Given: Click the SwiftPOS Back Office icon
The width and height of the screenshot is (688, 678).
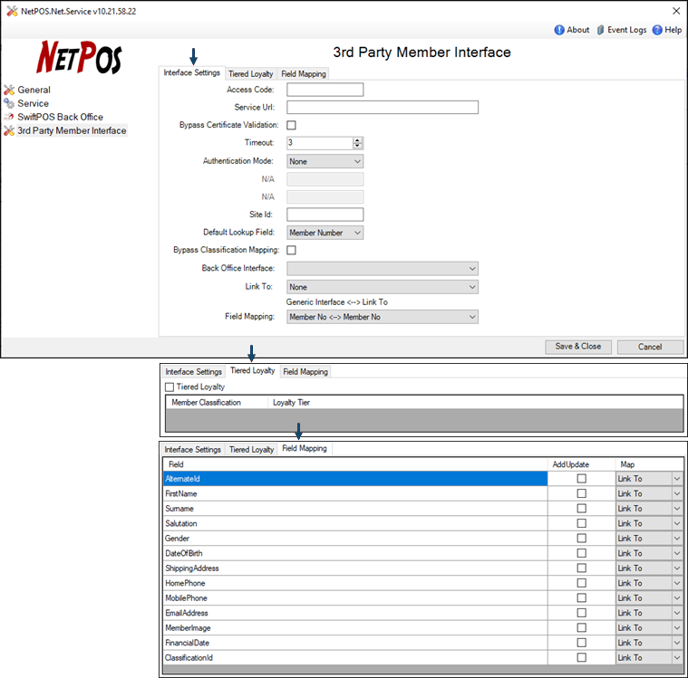Looking at the screenshot, I should tap(9, 117).
